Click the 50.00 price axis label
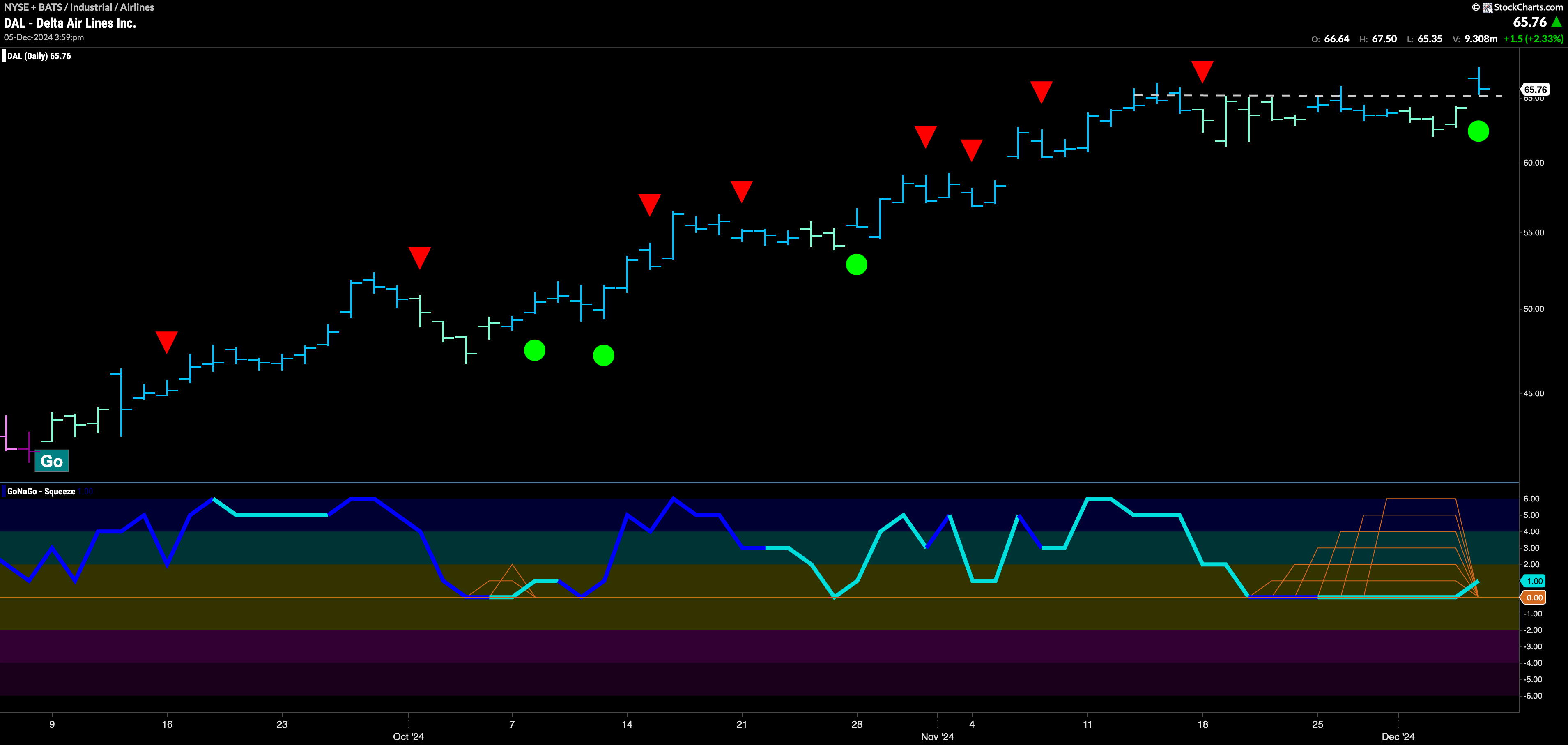Screen dimensions: 1568x745 coord(1534,308)
